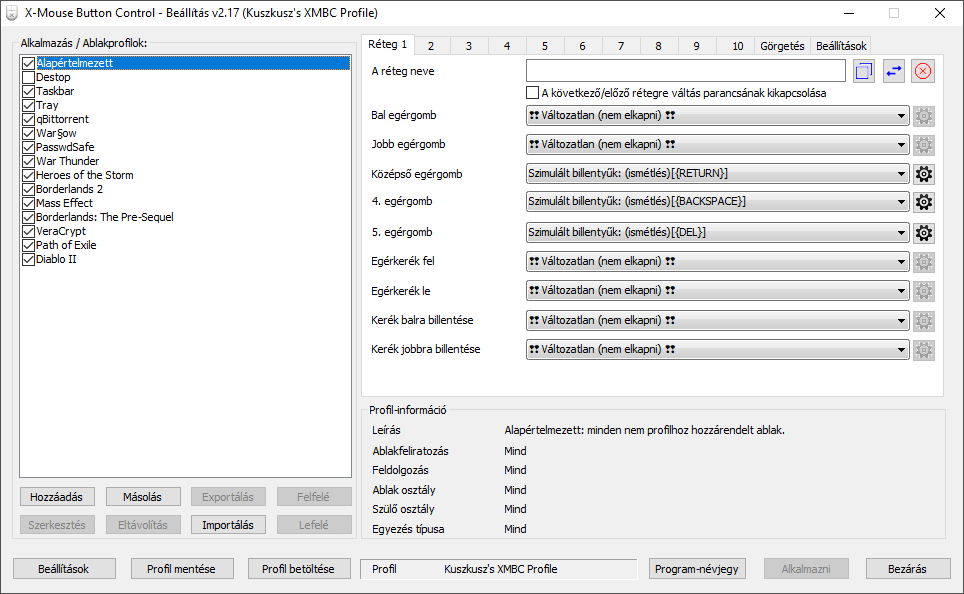This screenshot has width=964, height=594.
Task: Open gear settings for 5. egérgomb
Action: (x=923, y=233)
